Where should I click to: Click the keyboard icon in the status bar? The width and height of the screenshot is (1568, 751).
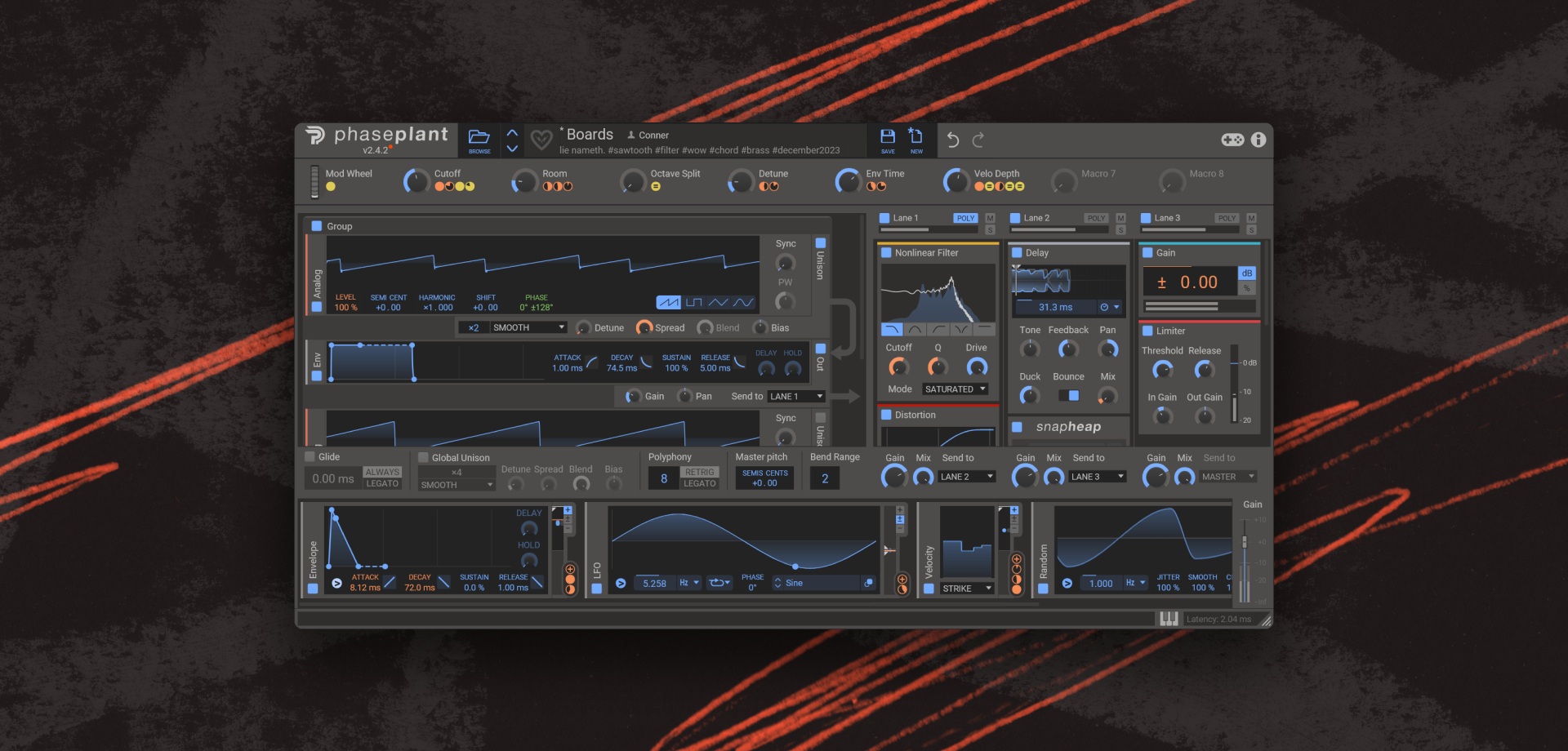point(1169,619)
